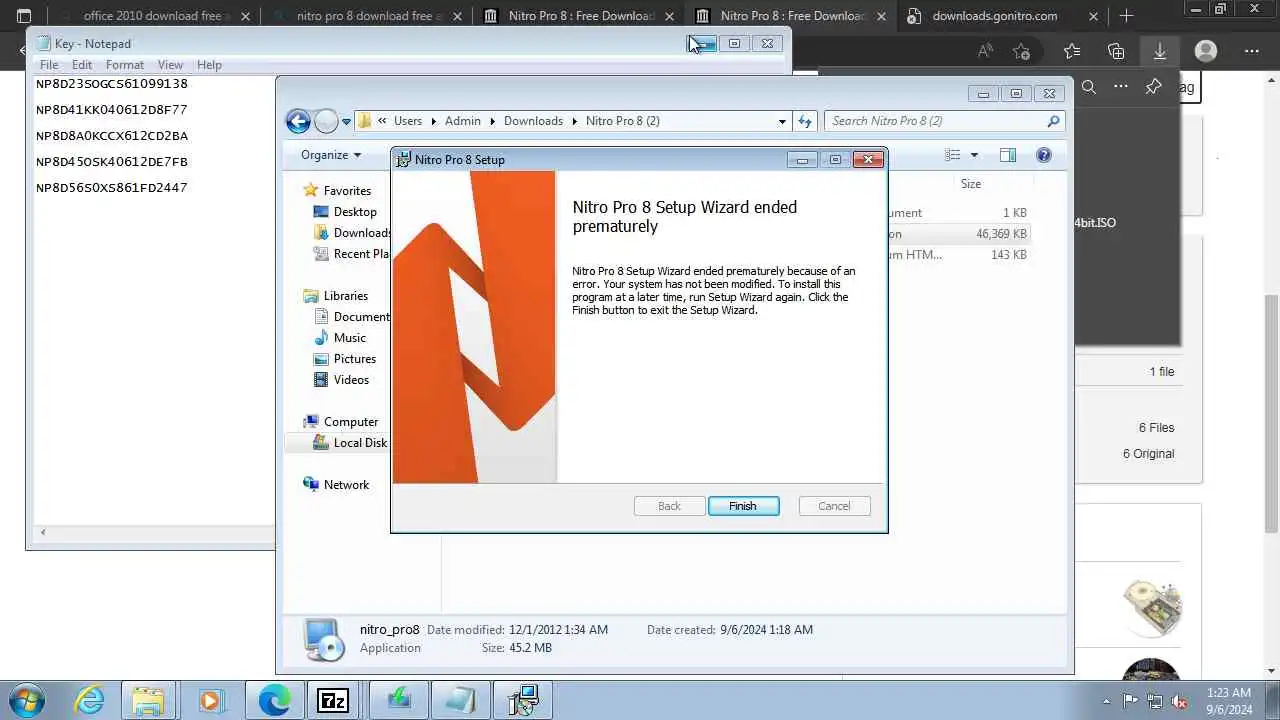Select Desktop under Favorites
The width and height of the screenshot is (1280, 720).
[x=355, y=212]
